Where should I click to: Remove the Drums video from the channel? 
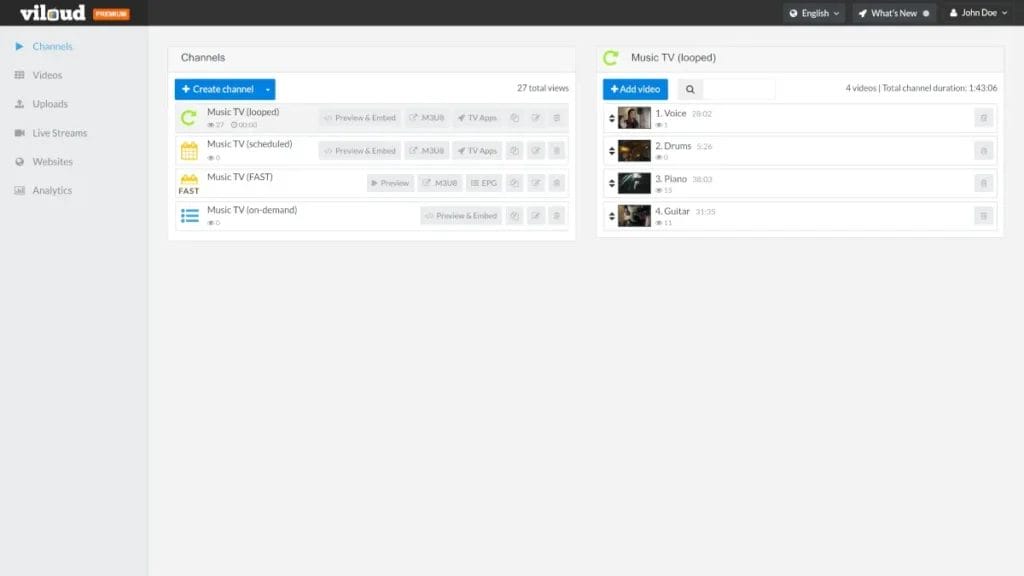click(983, 151)
